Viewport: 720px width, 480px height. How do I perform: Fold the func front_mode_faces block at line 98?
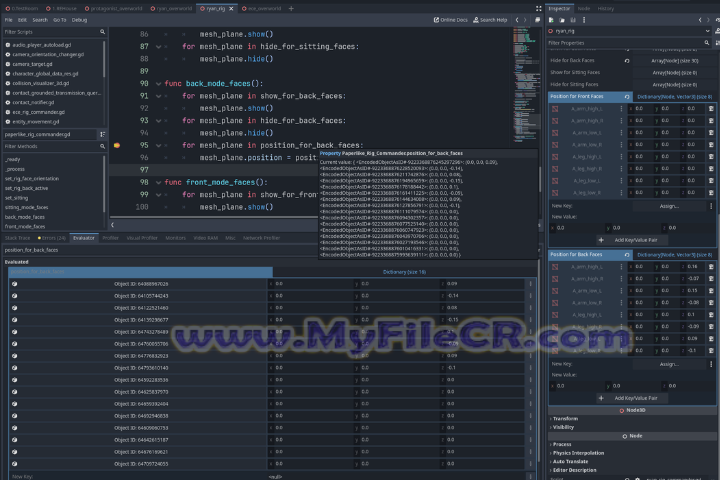(158, 182)
